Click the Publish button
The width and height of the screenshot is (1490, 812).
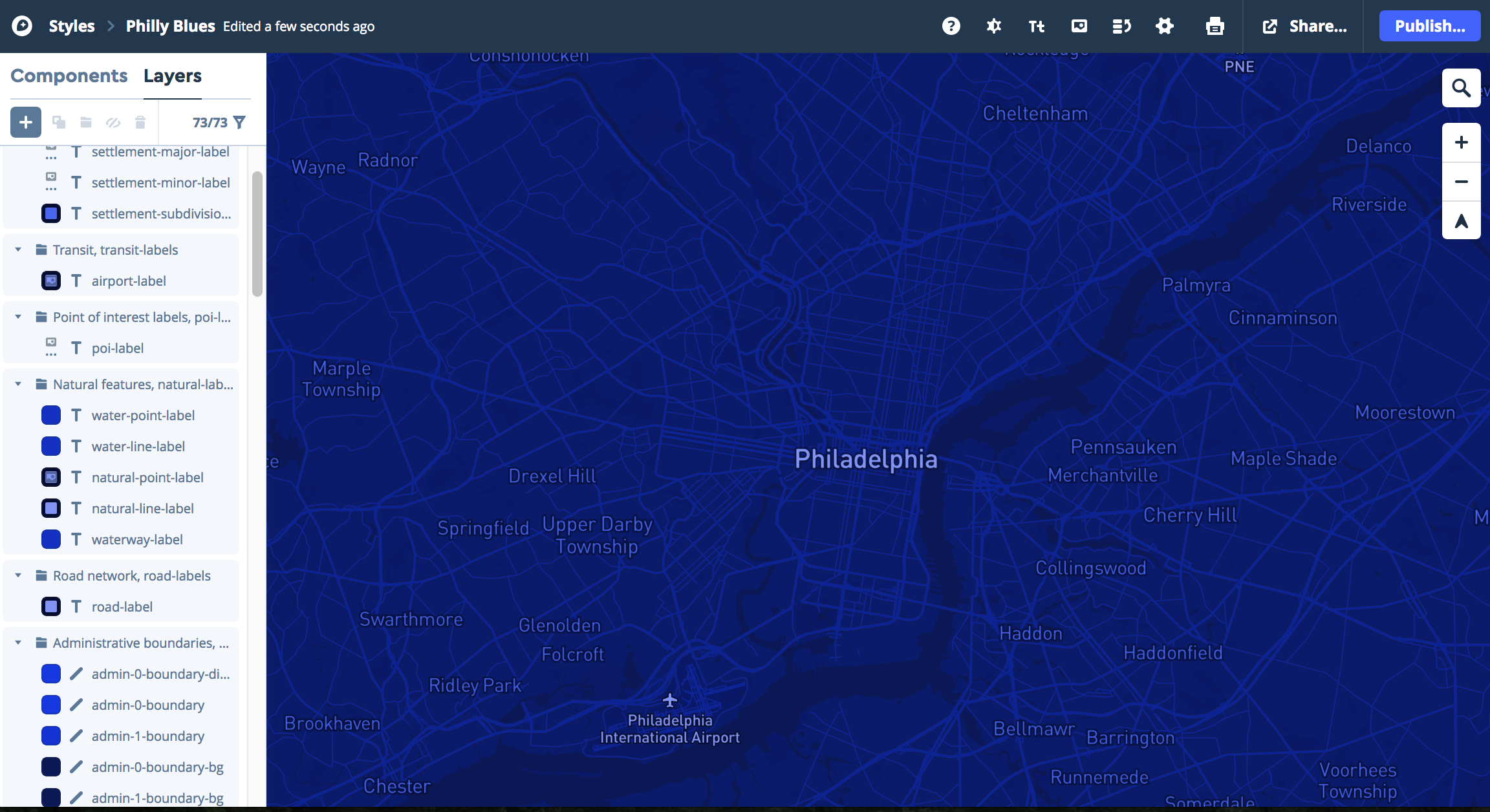tap(1429, 27)
